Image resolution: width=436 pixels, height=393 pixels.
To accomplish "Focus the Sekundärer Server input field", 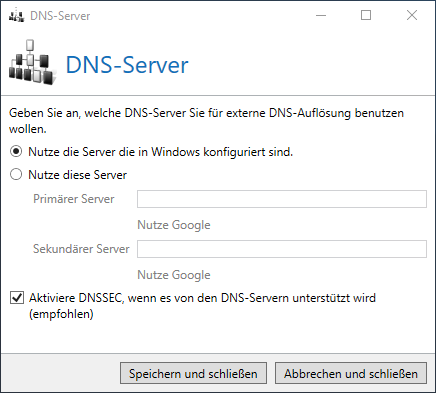I will 282,249.
